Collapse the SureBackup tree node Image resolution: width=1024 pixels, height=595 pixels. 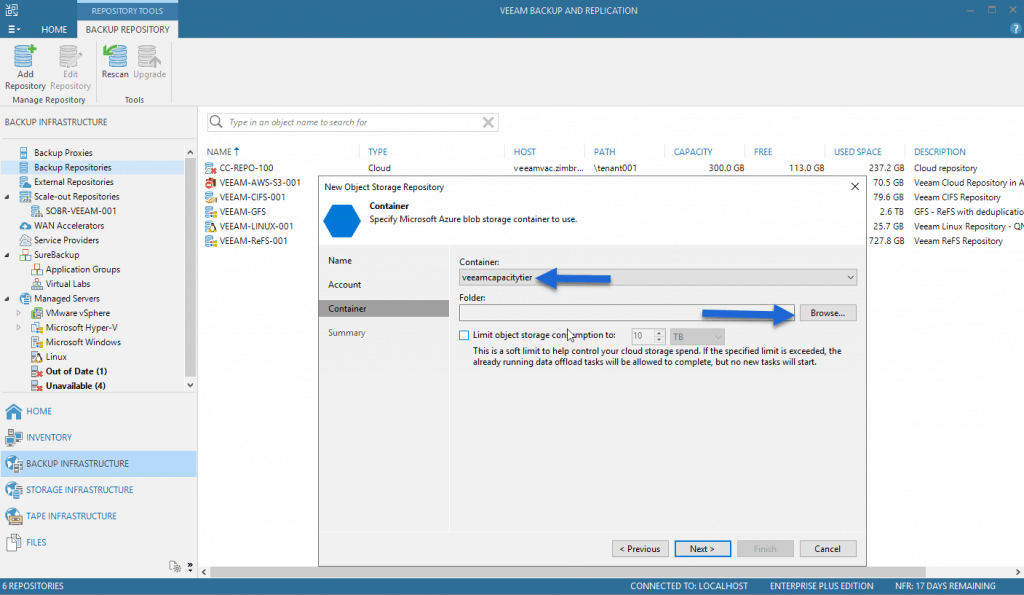tap(7, 255)
